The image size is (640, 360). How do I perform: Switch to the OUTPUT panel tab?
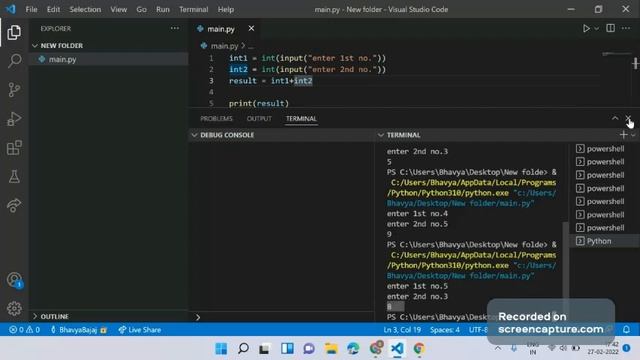(x=259, y=119)
